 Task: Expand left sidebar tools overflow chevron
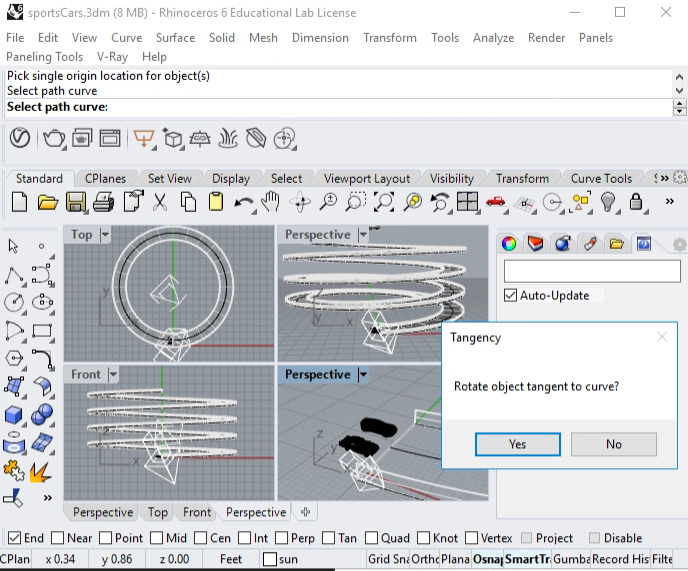click(47, 498)
